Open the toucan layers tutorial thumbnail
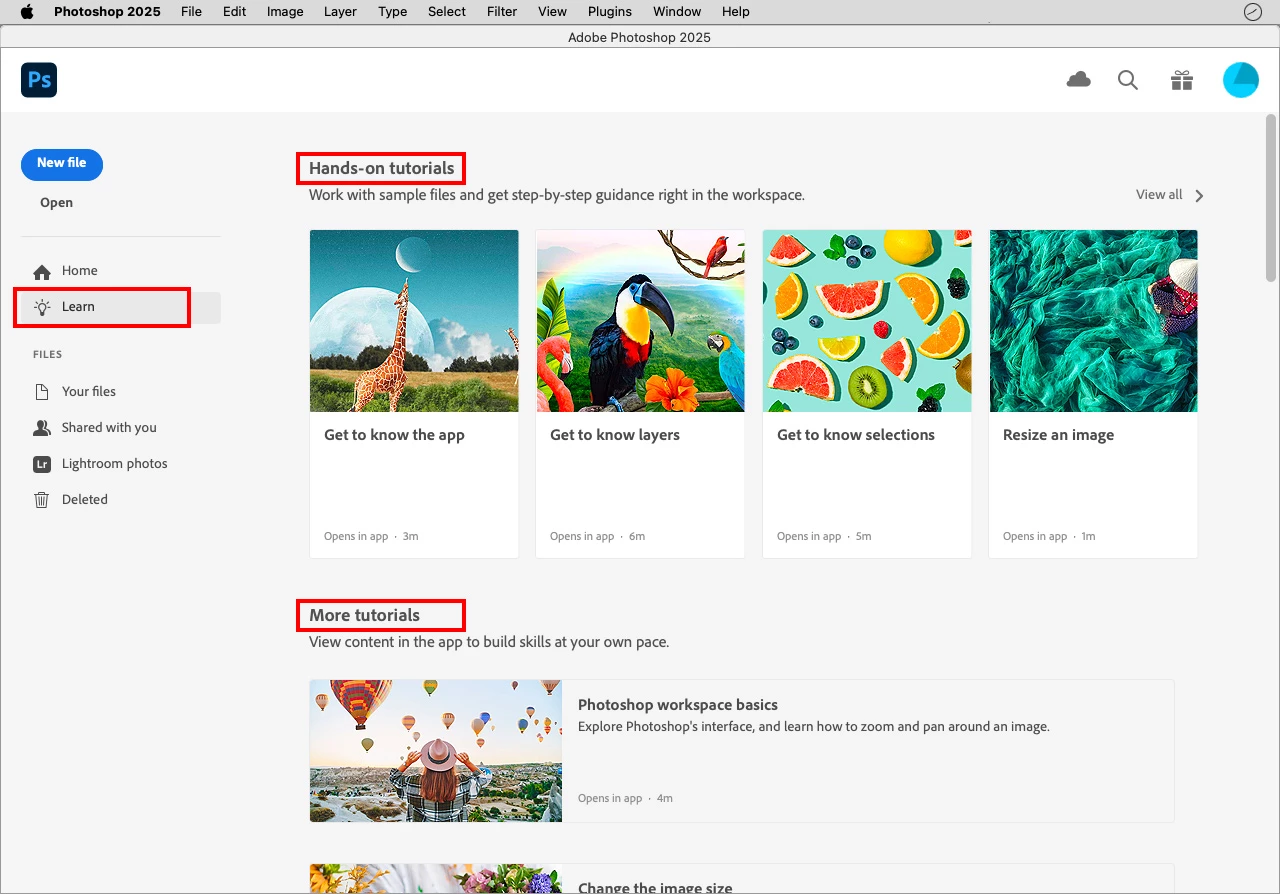 pos(640,321)
